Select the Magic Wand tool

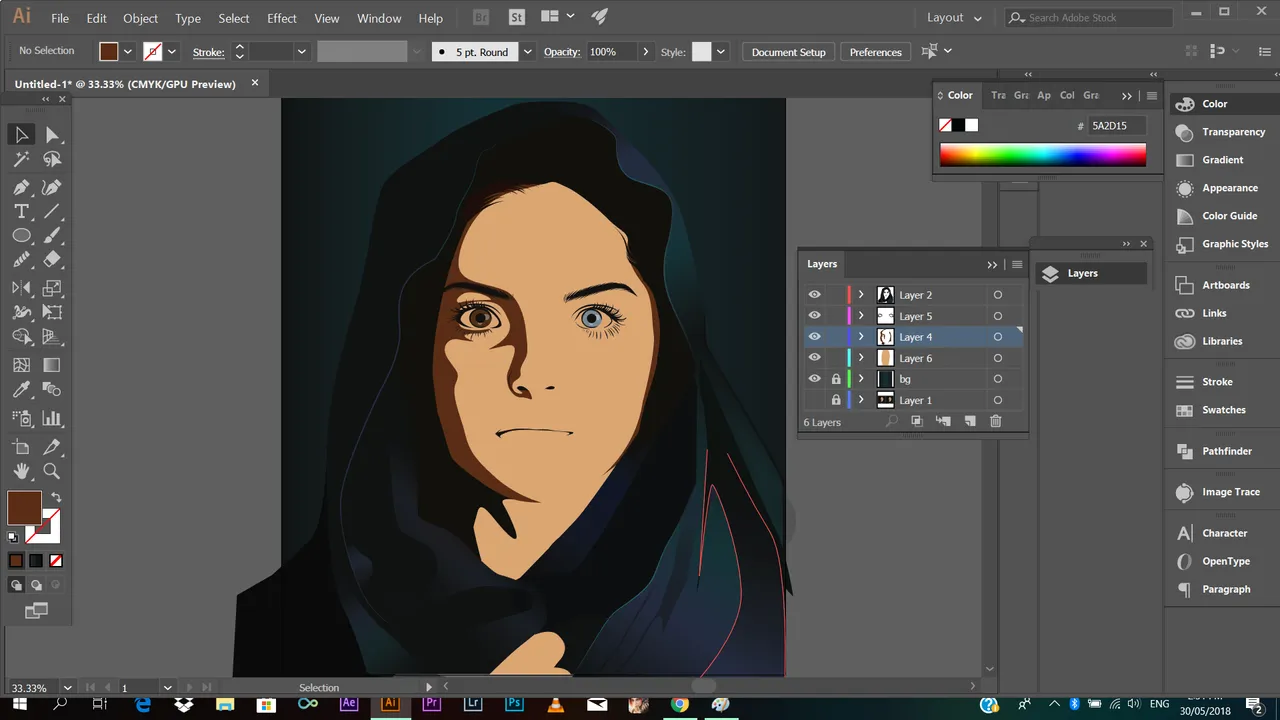21,159
